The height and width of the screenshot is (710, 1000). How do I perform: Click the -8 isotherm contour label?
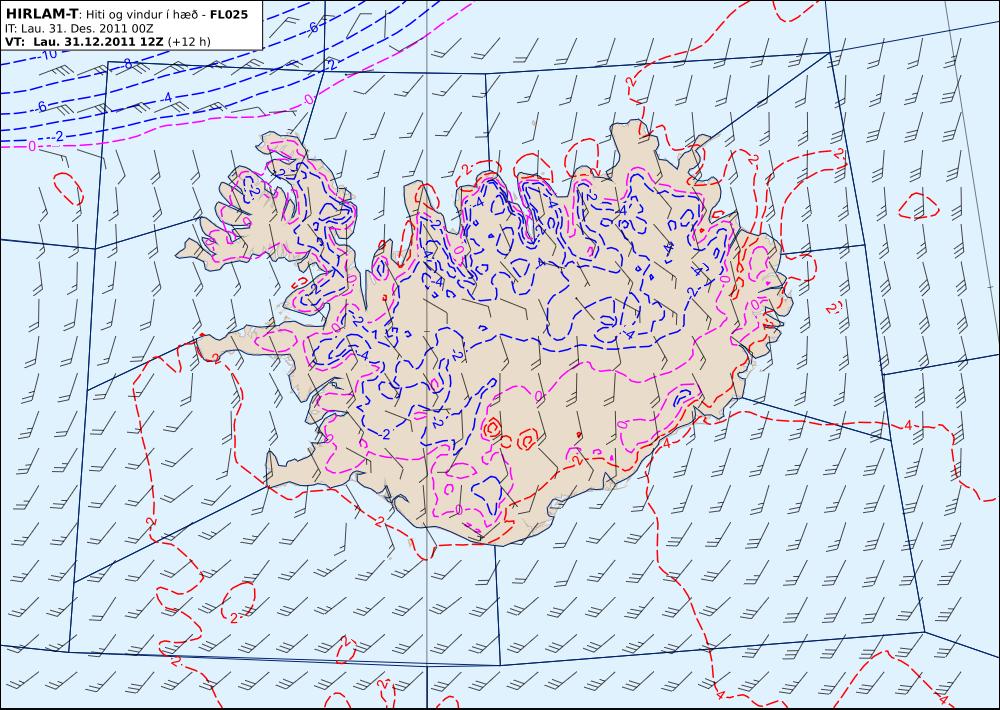click(126, 64)
